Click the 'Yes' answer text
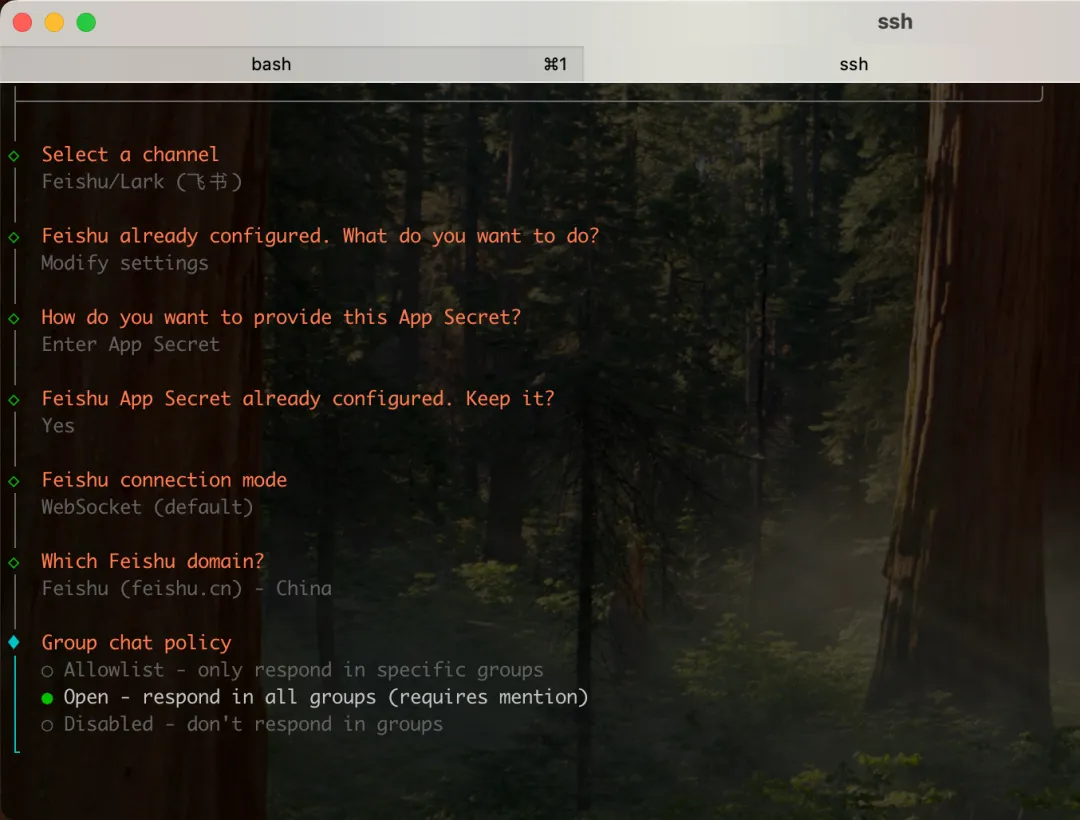The image size is (1080, 820). click(58, 425)
